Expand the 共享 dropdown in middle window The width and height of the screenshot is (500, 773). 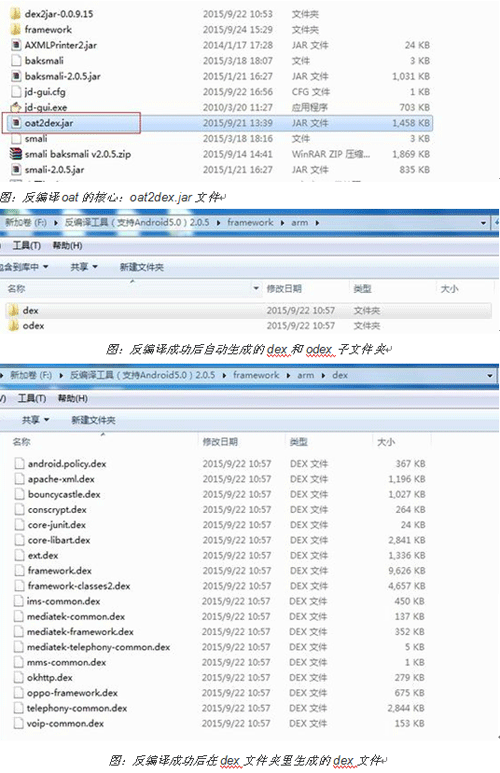(84, 267)
